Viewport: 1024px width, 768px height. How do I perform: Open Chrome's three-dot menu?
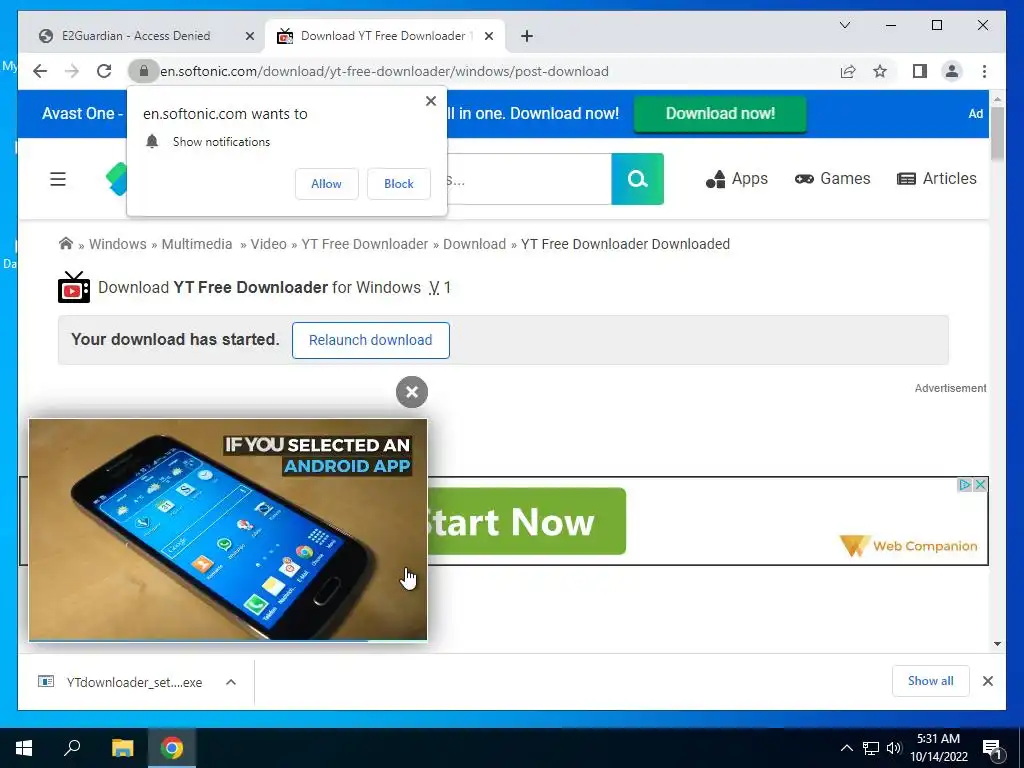coord(984,71)
